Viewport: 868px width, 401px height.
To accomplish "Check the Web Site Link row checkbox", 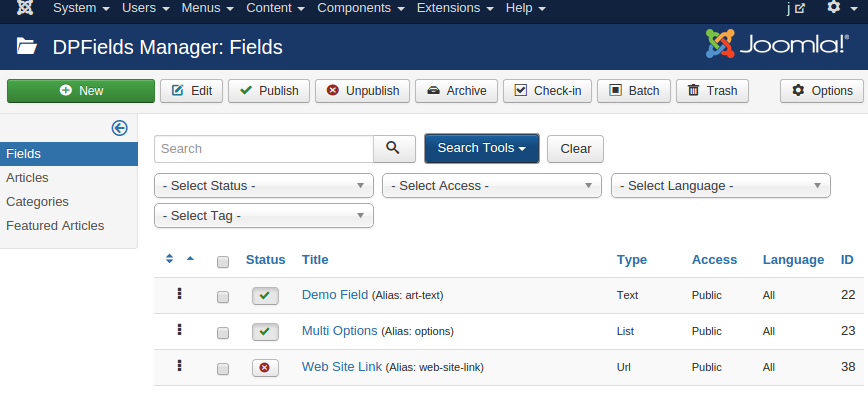I will pos(223,369).
